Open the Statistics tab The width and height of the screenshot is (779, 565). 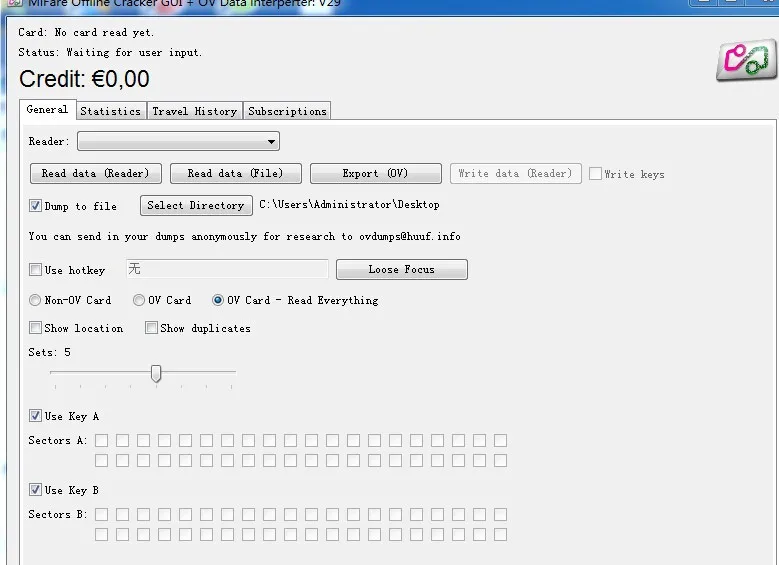tap(111, 111)
